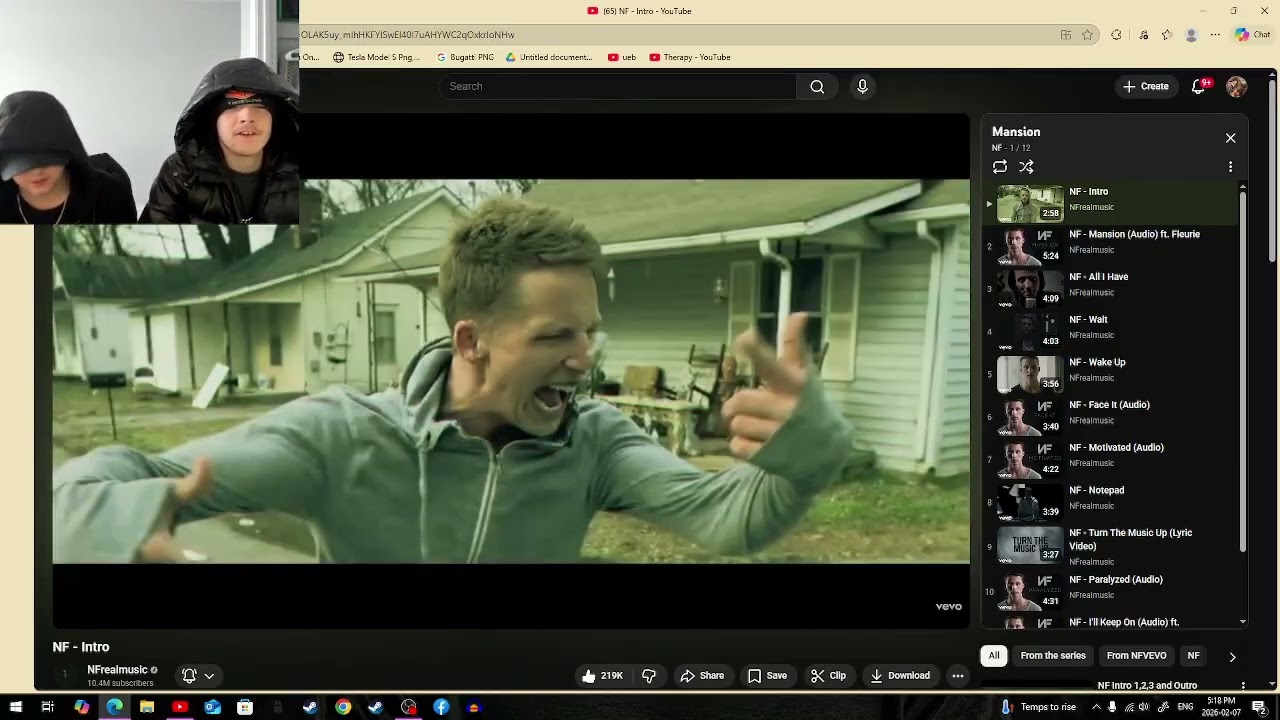Viewport: 1280px width, 720px height.
Task: Open Tesla Model S Png bookmark
Action: click(376, 58)
